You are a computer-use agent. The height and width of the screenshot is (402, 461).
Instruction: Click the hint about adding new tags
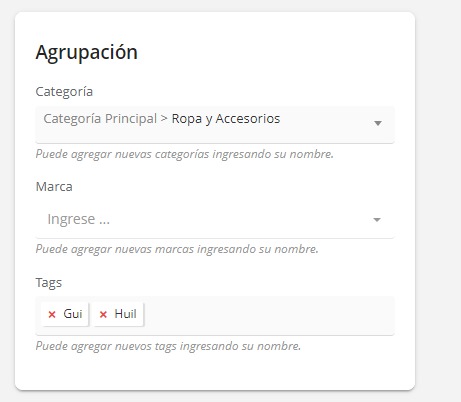pyautogui.click(x=168, y=346)
